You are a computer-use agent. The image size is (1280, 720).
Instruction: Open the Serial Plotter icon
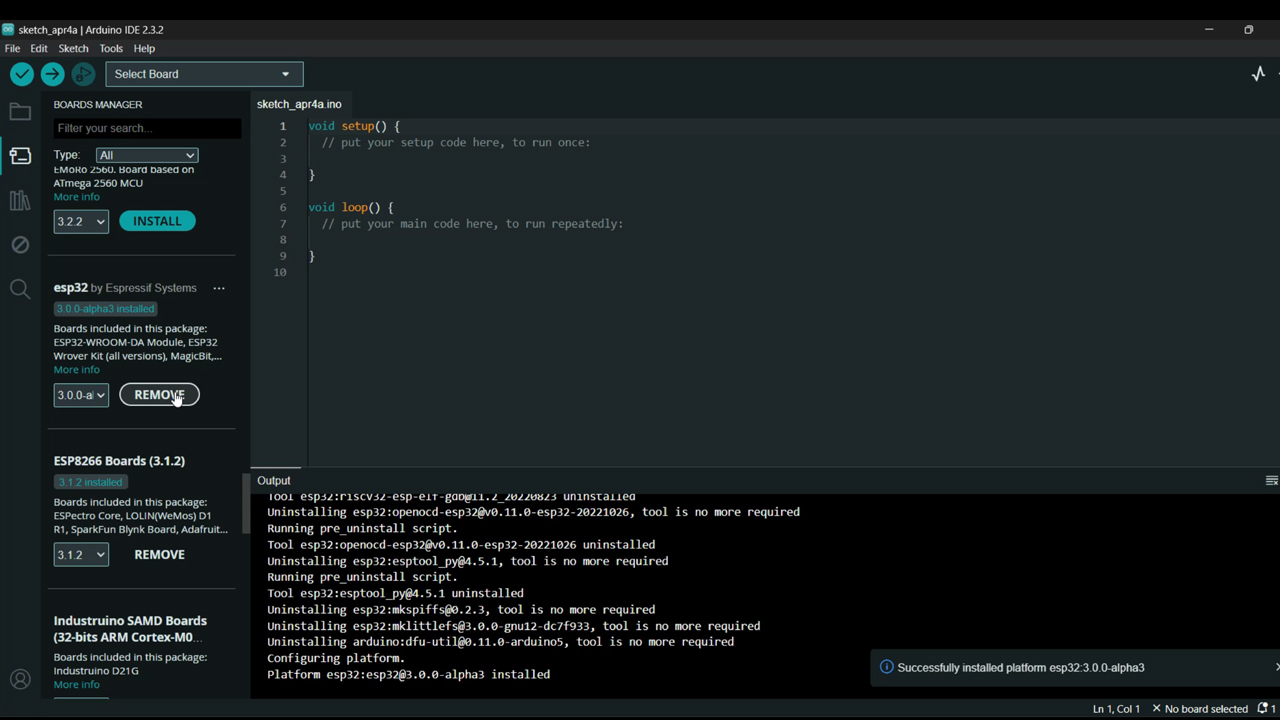point(1258,74)
